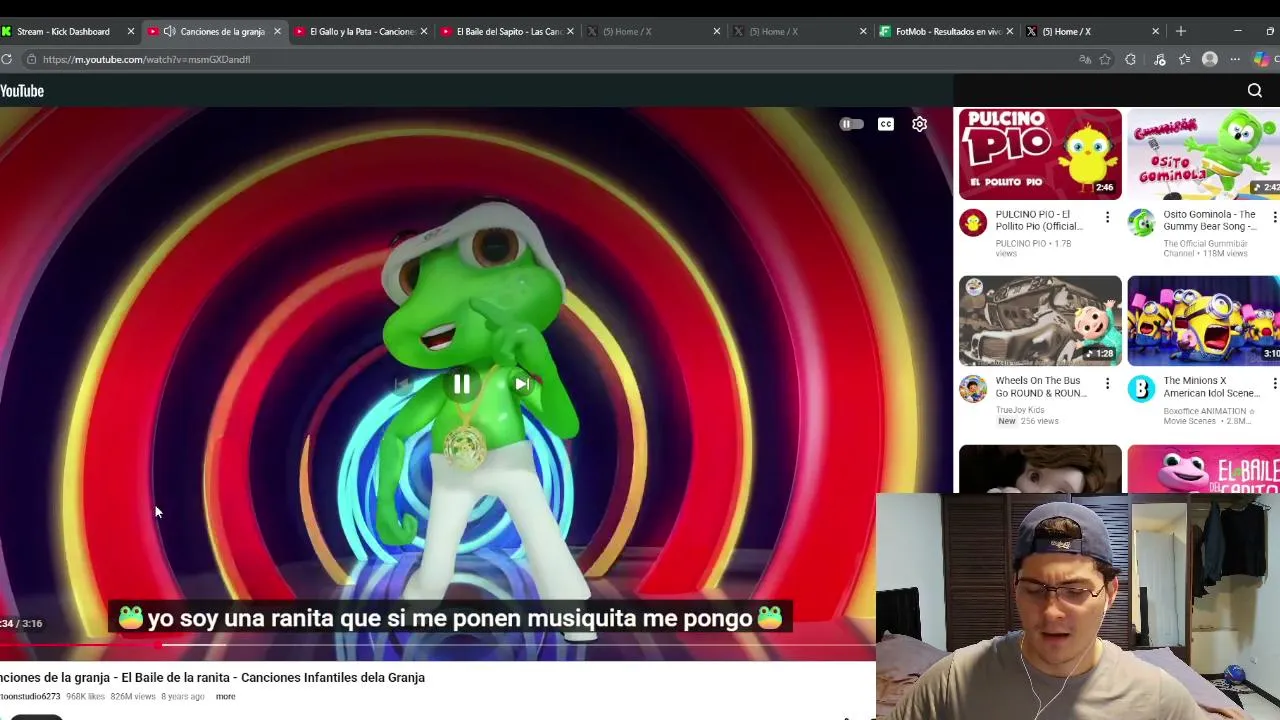The height and width of the screenshot is (720, 1280).
Task: Open options menu for PULCINO PIO video
Action: (x=1107, y=217)
